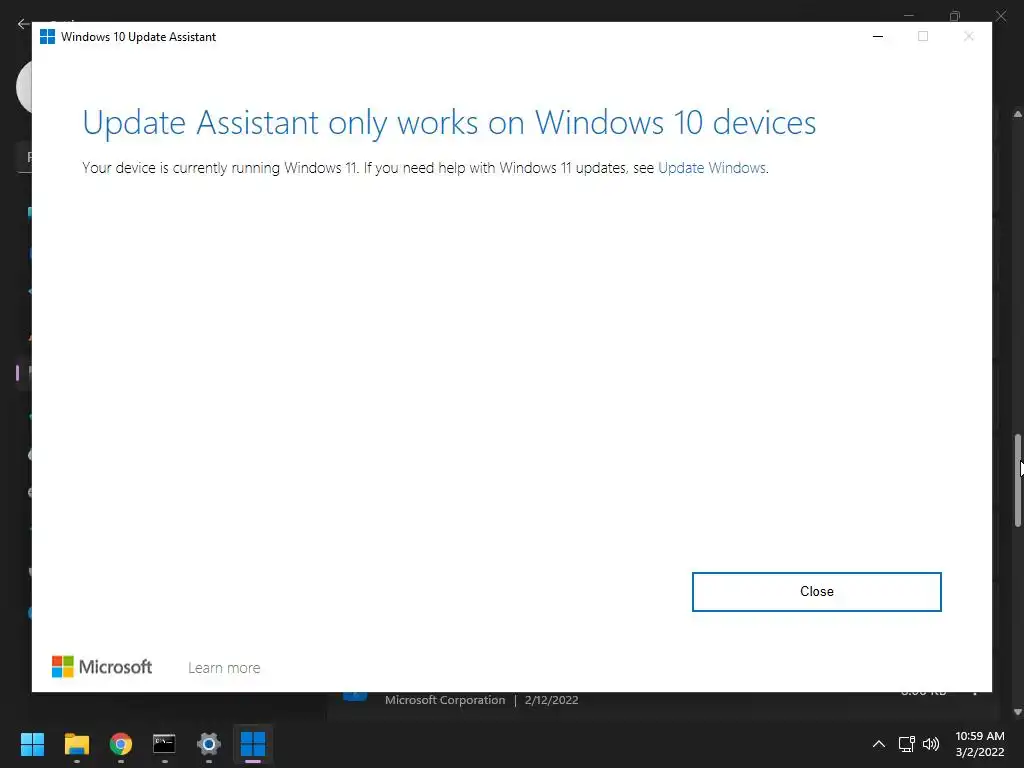
Task: Click the Microsoft logo in the footer
Action: [x=101, y=667]
